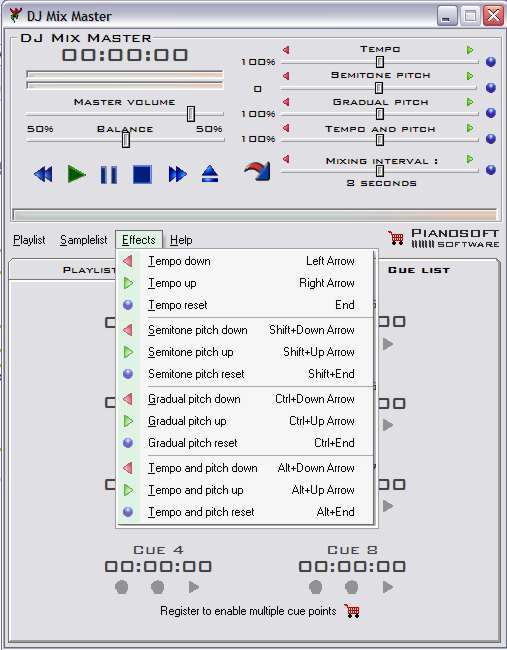This screenshot has height=650, width=507.
Task: Select the Gradual pitch down menu entry
Action: [247, 399]
